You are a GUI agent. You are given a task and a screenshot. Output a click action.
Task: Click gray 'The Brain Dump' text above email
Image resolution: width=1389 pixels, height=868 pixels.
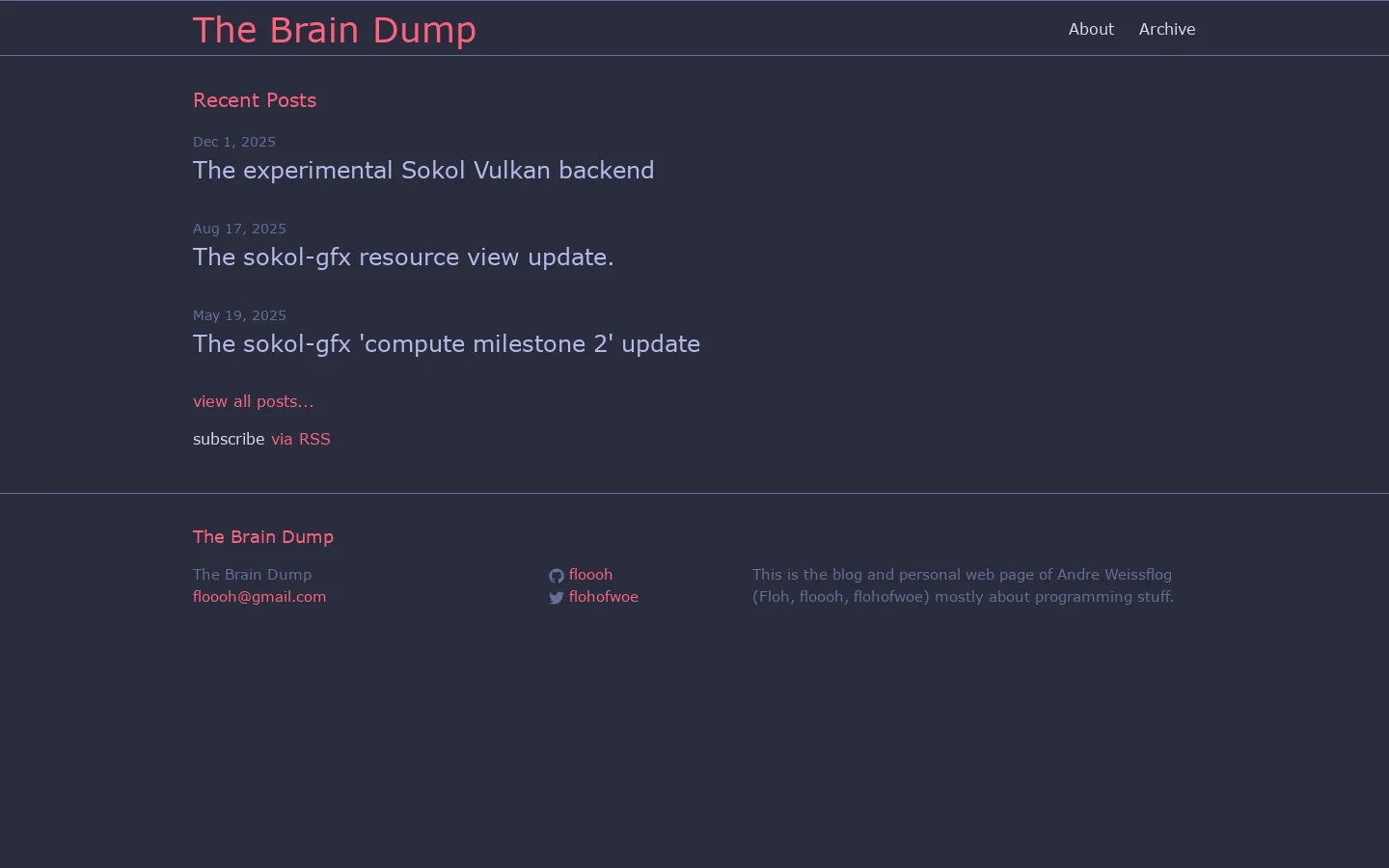click(253, 574)
